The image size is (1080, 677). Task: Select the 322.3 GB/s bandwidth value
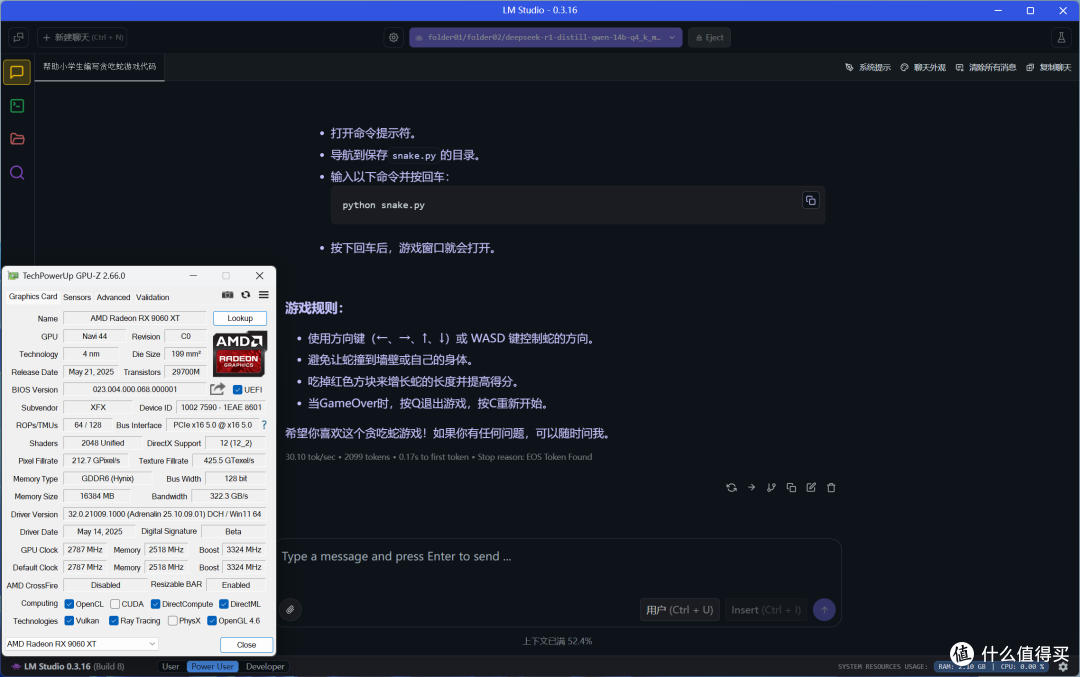(229, 496)
